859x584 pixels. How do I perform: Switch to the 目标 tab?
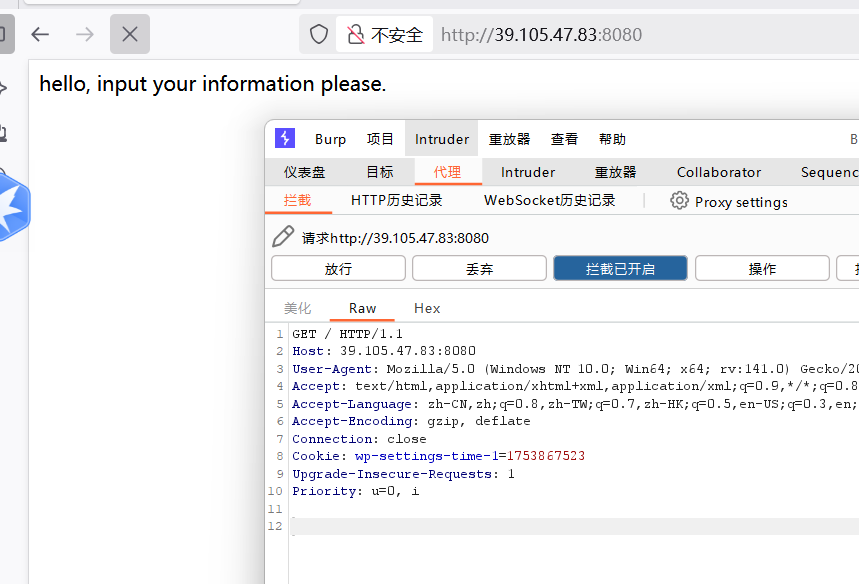pyautogui.click(x=380, y=172)
